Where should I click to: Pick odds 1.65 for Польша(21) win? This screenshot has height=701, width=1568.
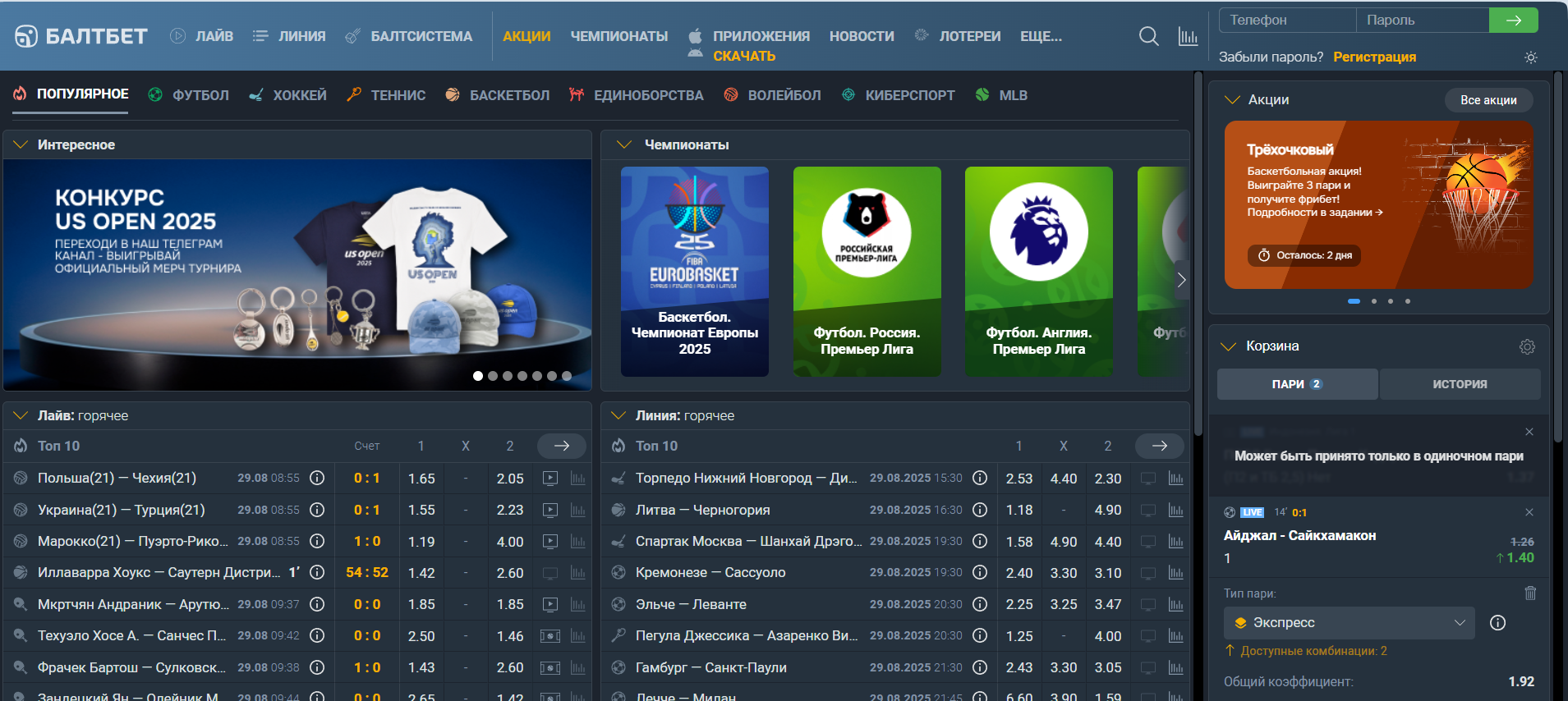421,479
